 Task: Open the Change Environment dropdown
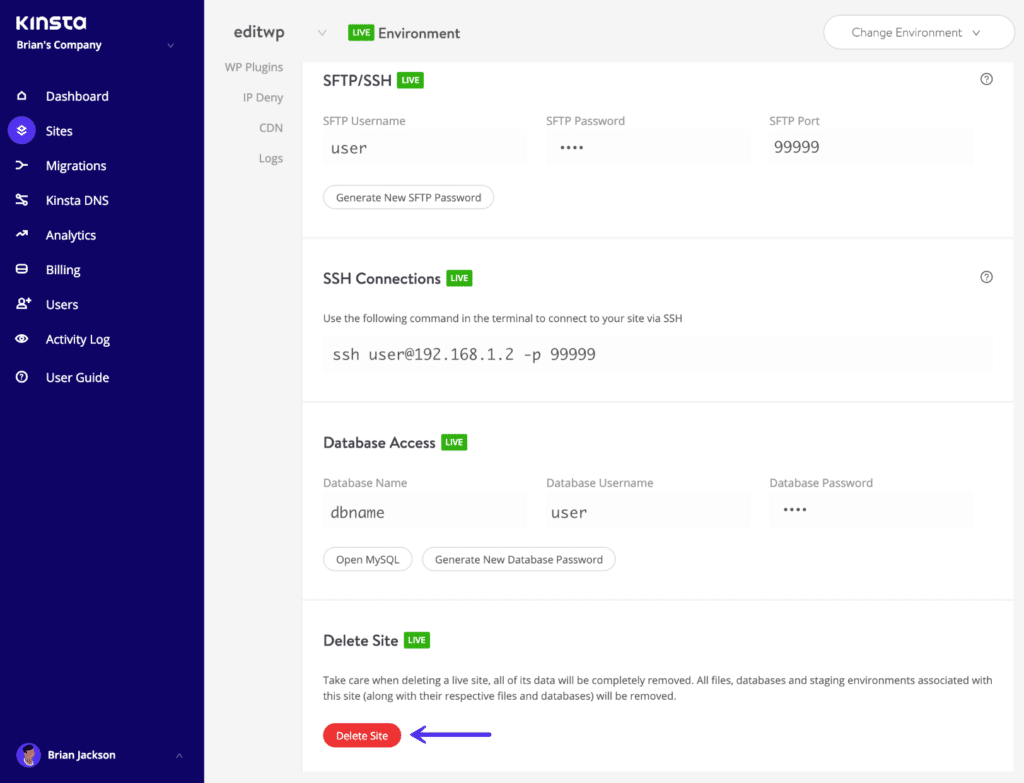click(917, 33)
